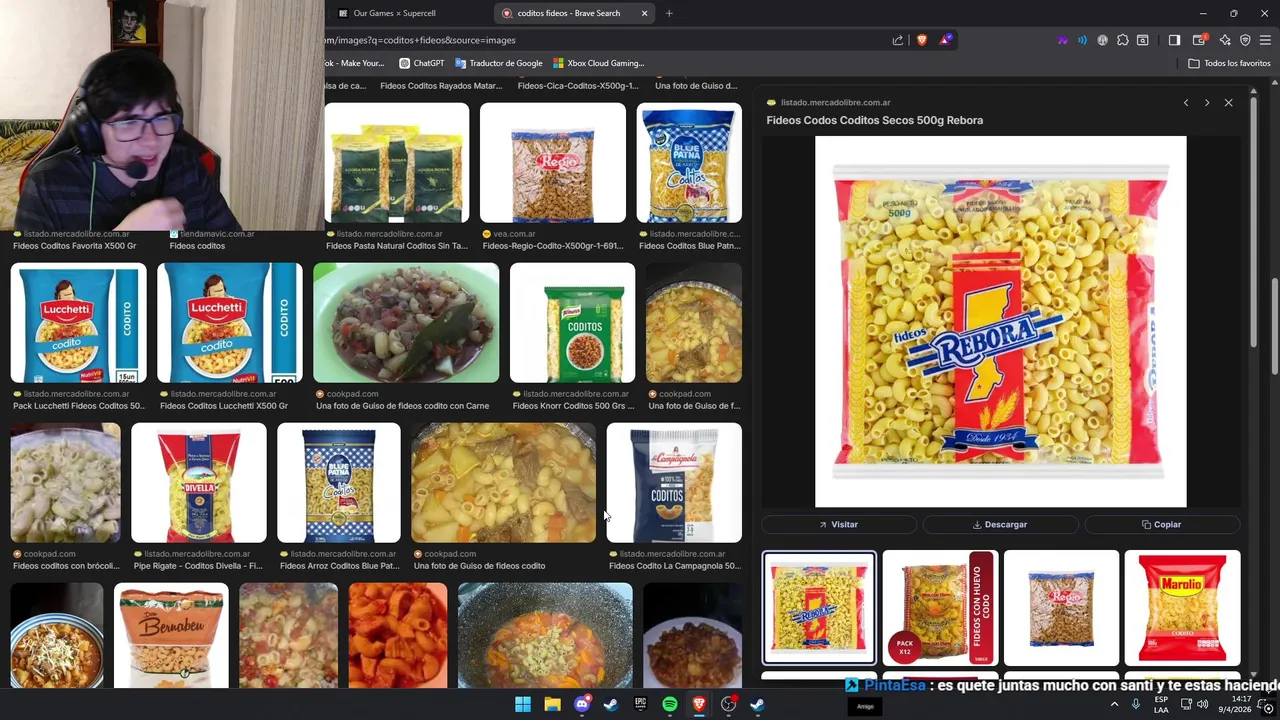Select the Rebora related thumbnail
This screenshot has height=720, width=1280.
point(819,608)
